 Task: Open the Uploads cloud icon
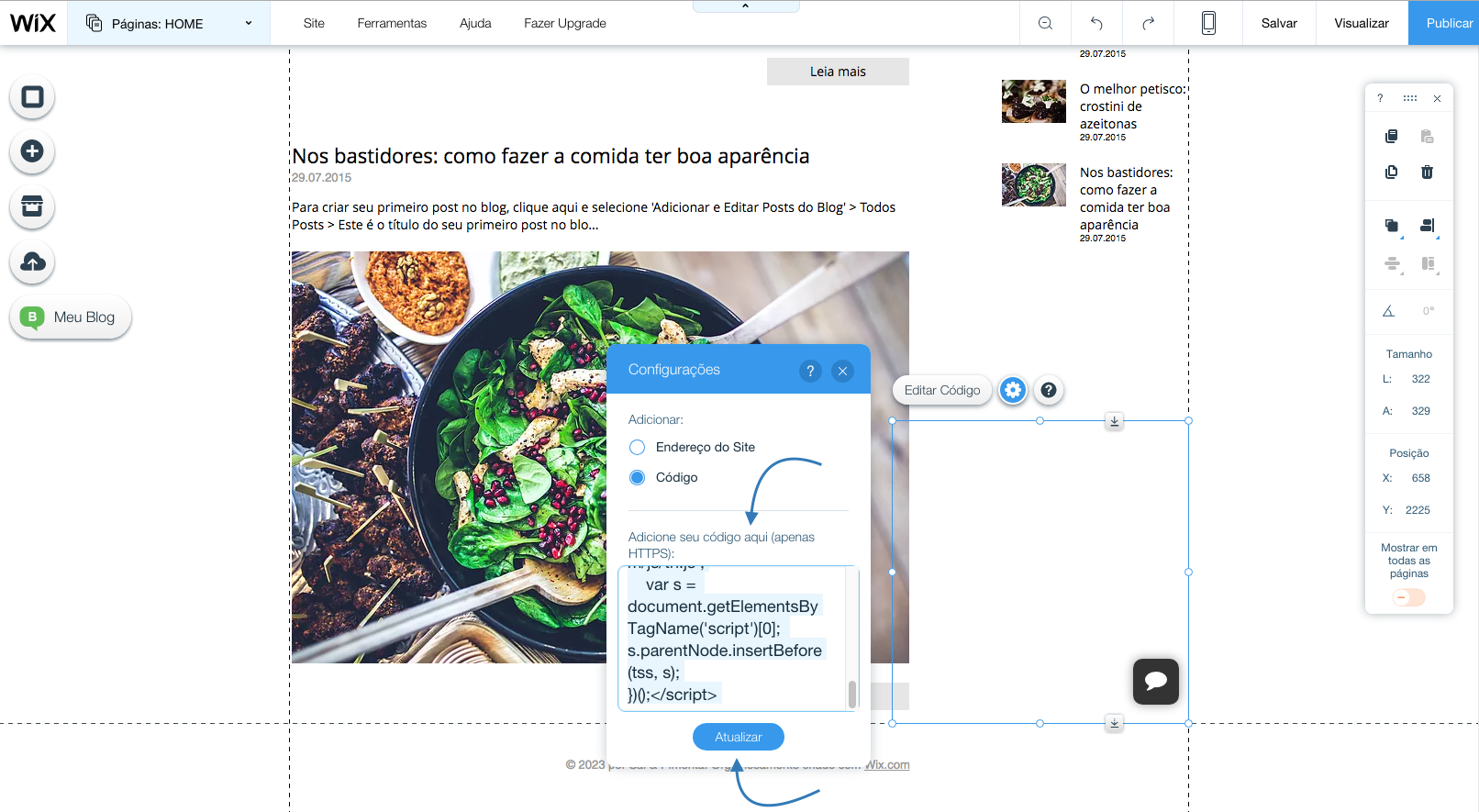click(x=32, y=261)
